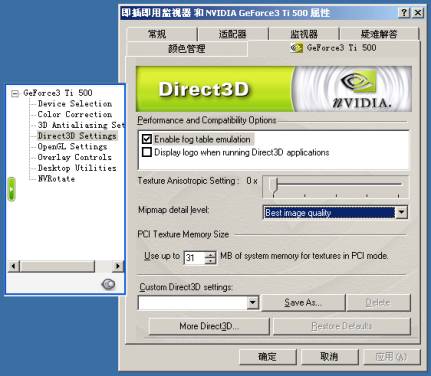Image resolution: width=431 pixels, height=376 pixels.
Task: Select Desktop Utilities in the tree
Action: point(77,168)
